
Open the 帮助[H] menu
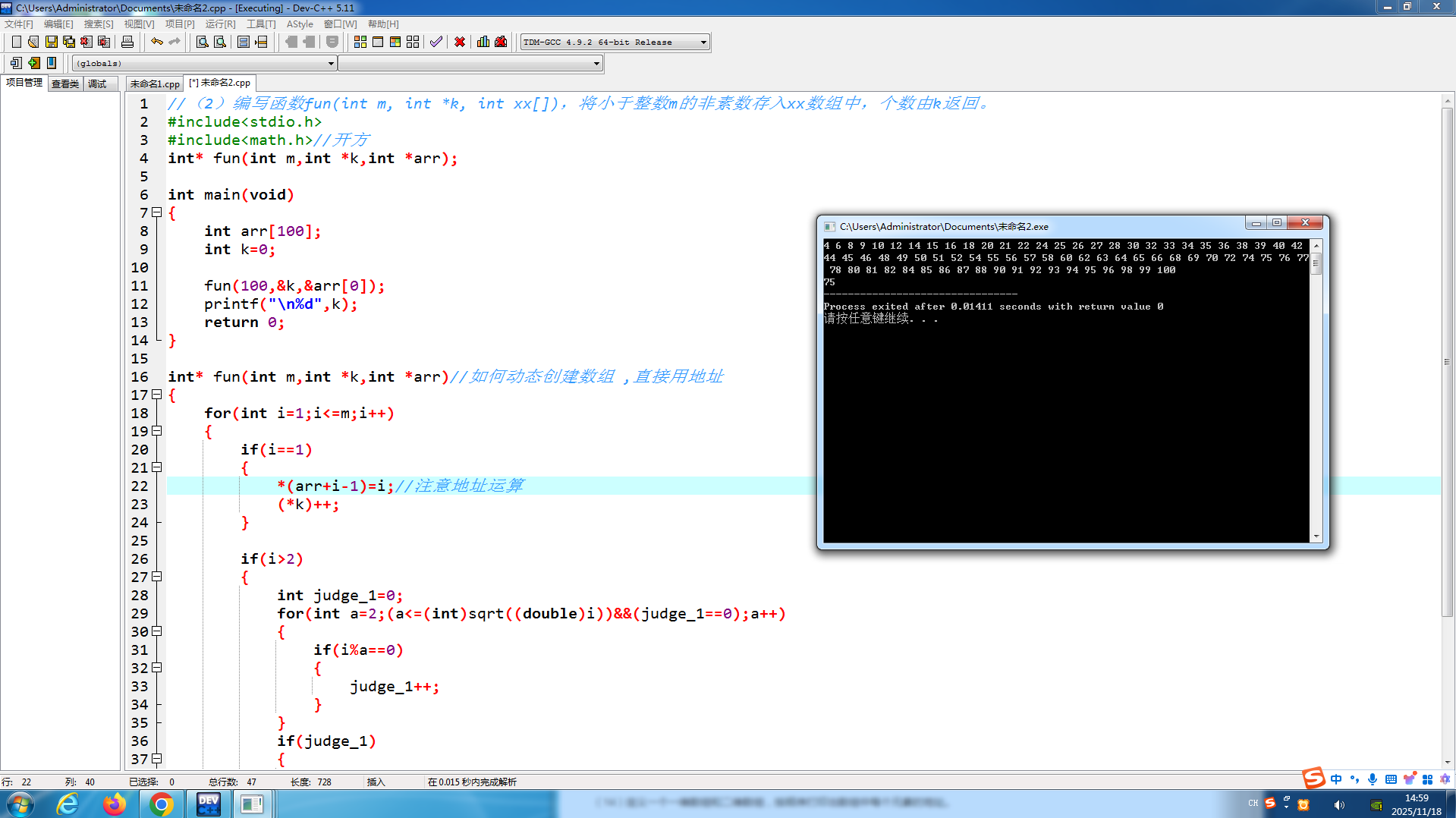coord(383,24)
